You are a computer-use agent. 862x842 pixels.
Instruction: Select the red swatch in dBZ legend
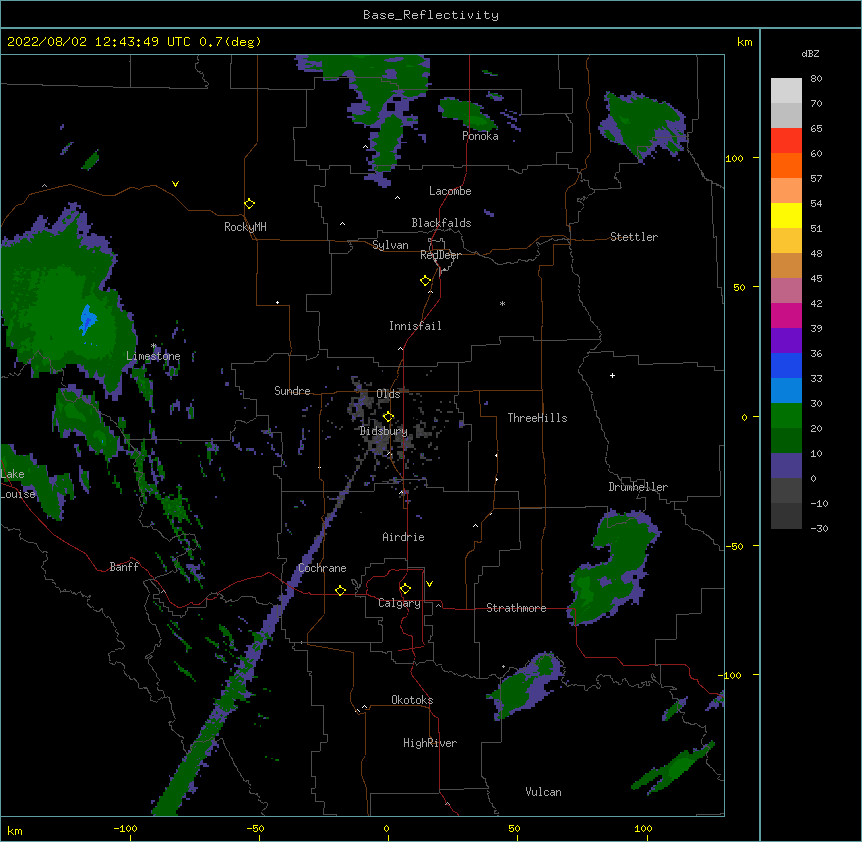click(786, 140)
